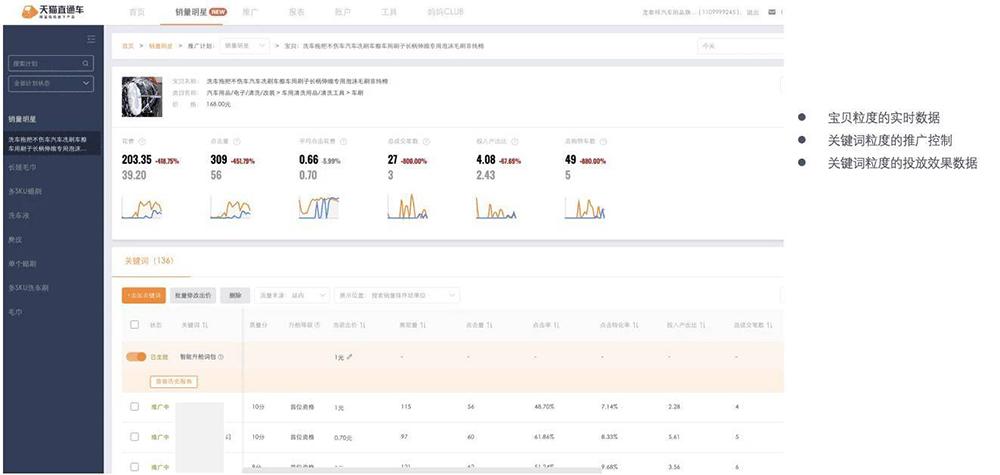Click the orange 添加关键词 button
This screenshot has height=475, width=1000.
[143, 296]
